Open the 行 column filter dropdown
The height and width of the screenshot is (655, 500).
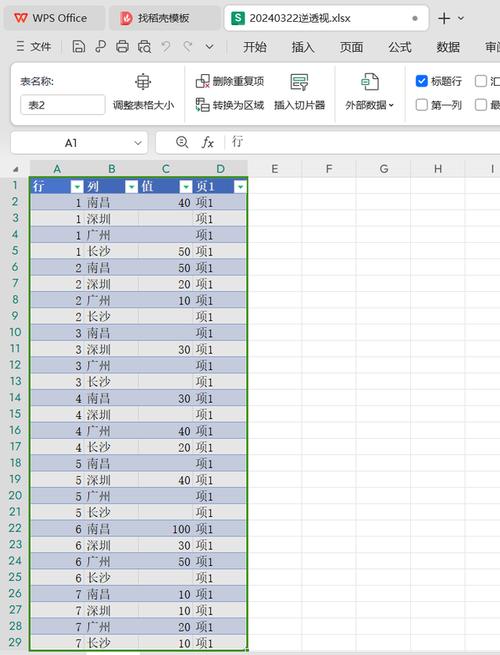click(77, 187)
